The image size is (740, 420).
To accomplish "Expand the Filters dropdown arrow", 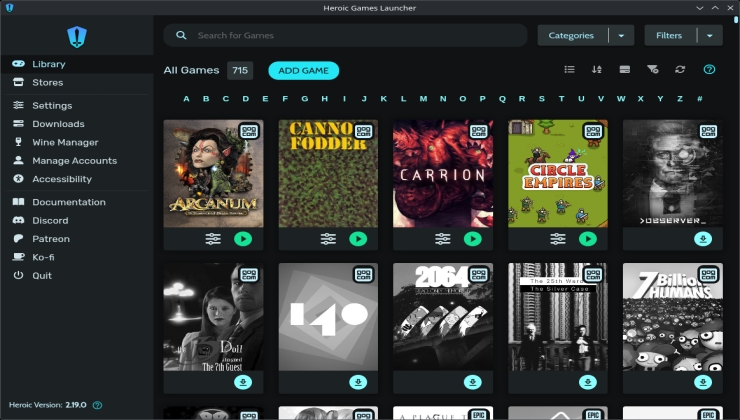I will (x=709, y=36).
